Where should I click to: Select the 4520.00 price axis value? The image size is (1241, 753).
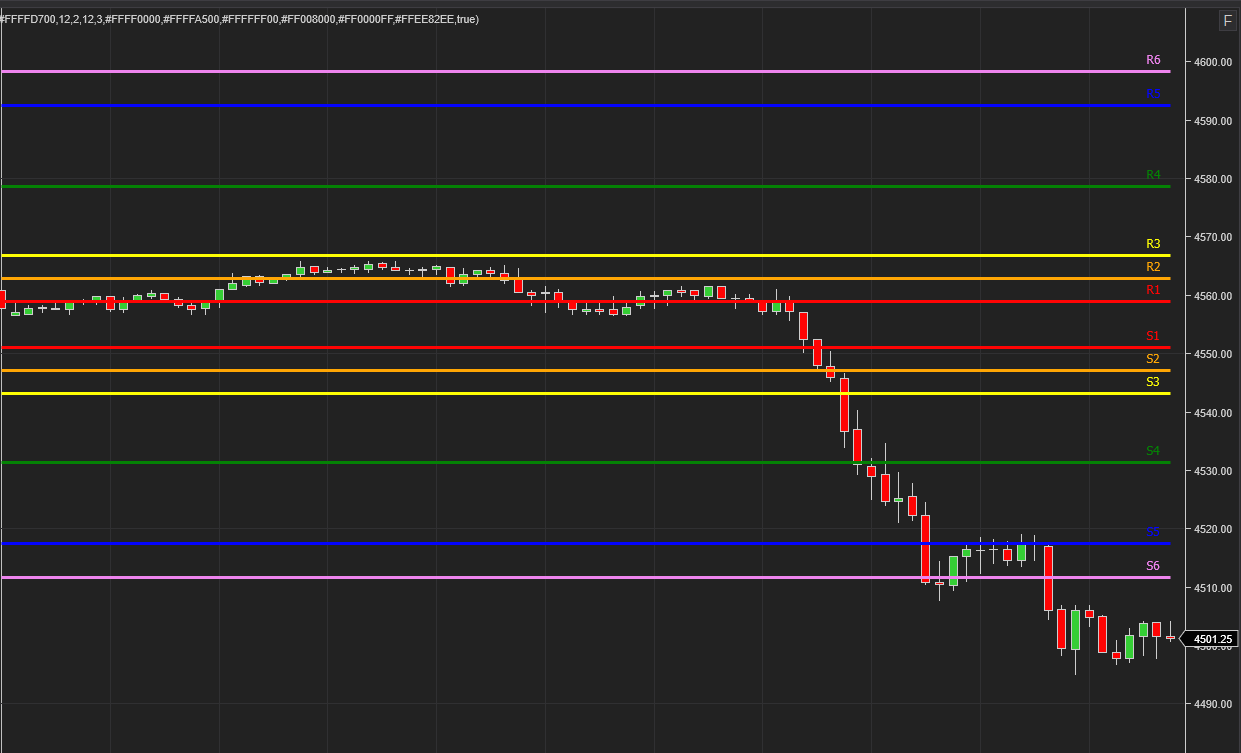click(1212, 529)
